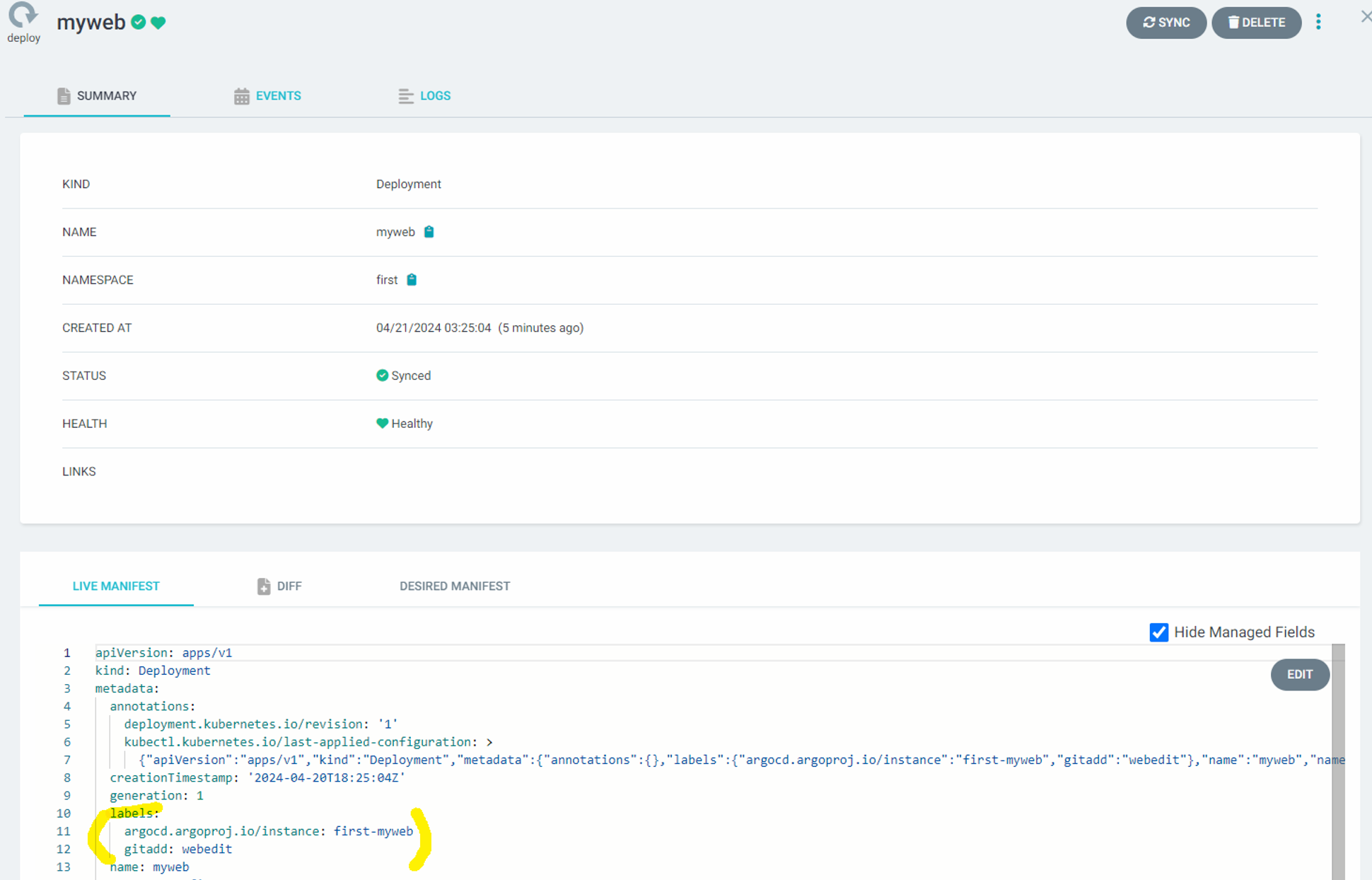1372x880 pixels.
Task: Click the Synced status check icon
Action: click(x=382, y=376)
